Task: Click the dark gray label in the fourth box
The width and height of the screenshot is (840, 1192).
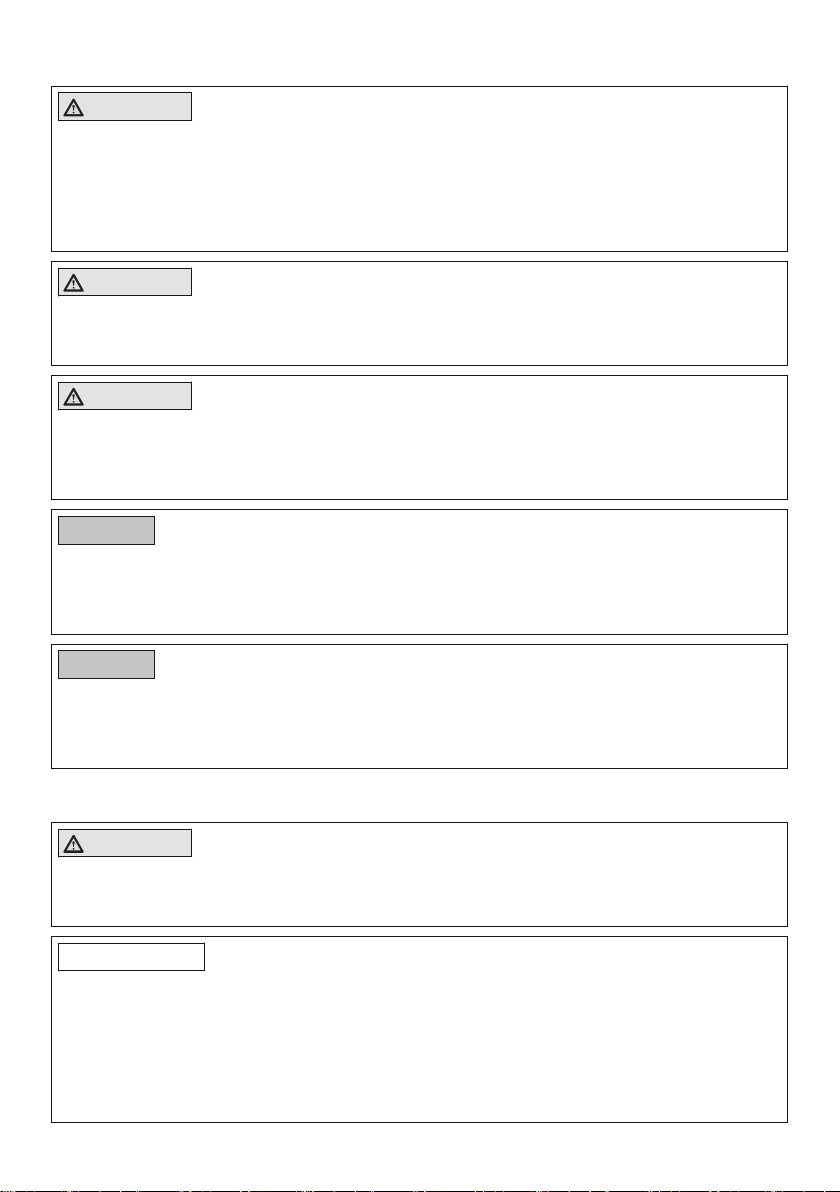Action: pos(106,531)
